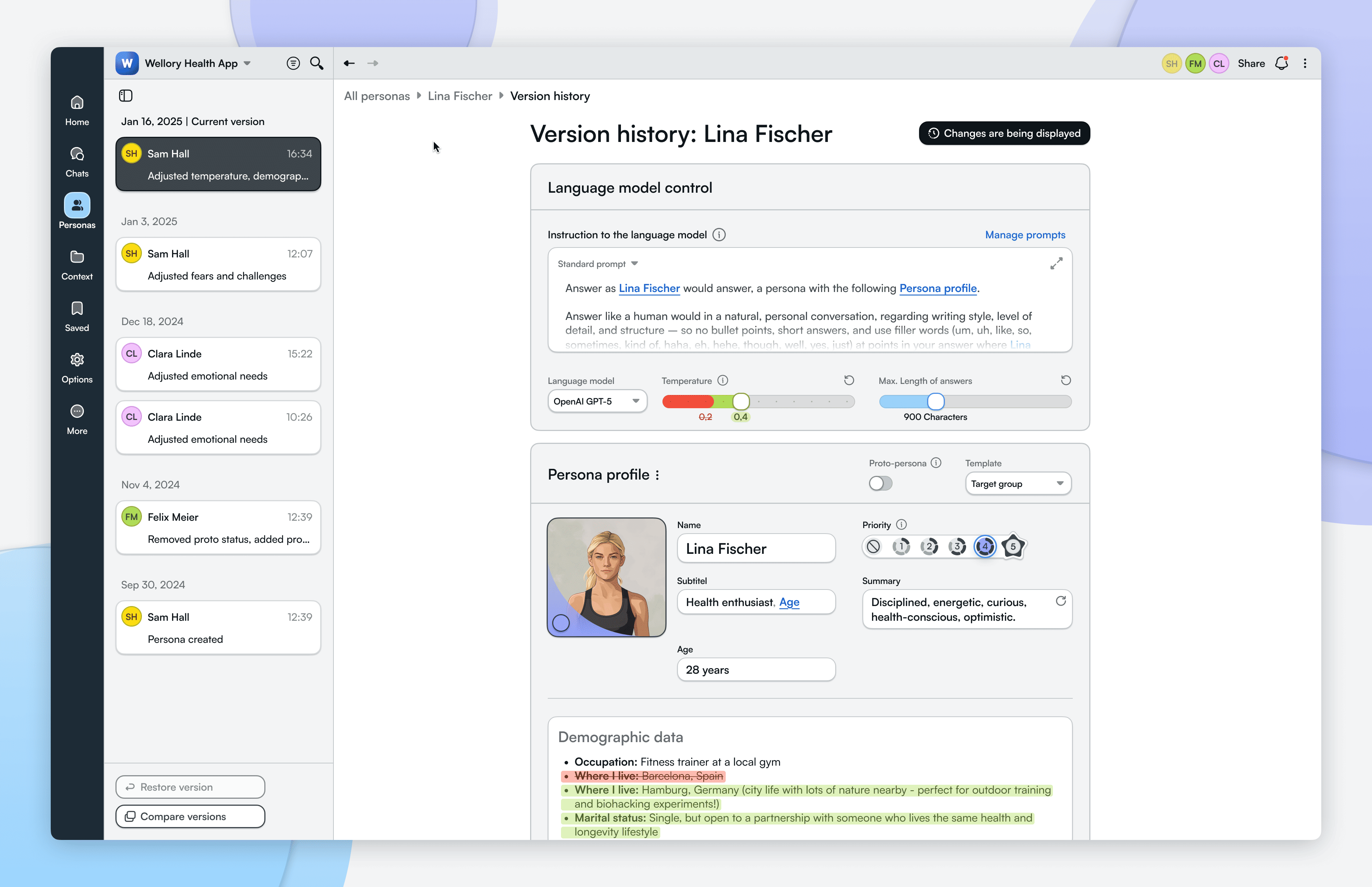Select Clara Linde 15:22 version entry
Screen dimensions: 1372x887
(x=218, y=364)
